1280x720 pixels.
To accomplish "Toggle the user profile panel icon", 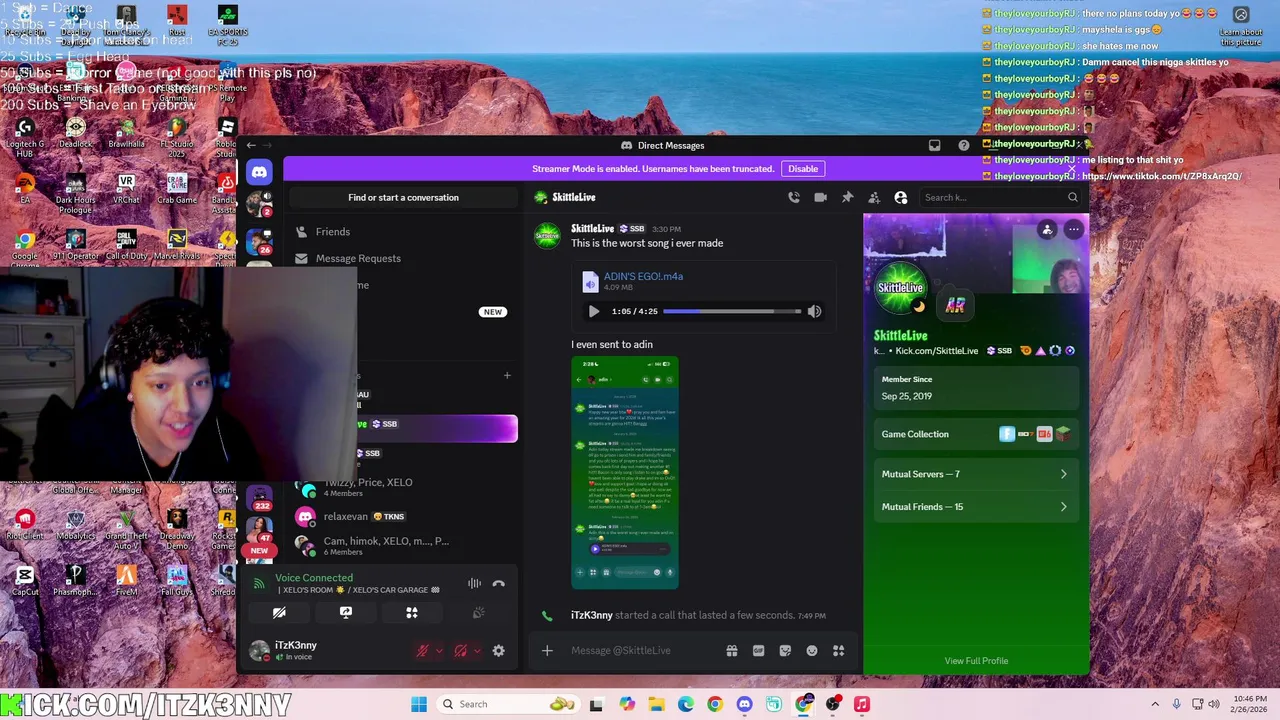I will [901, 197].
